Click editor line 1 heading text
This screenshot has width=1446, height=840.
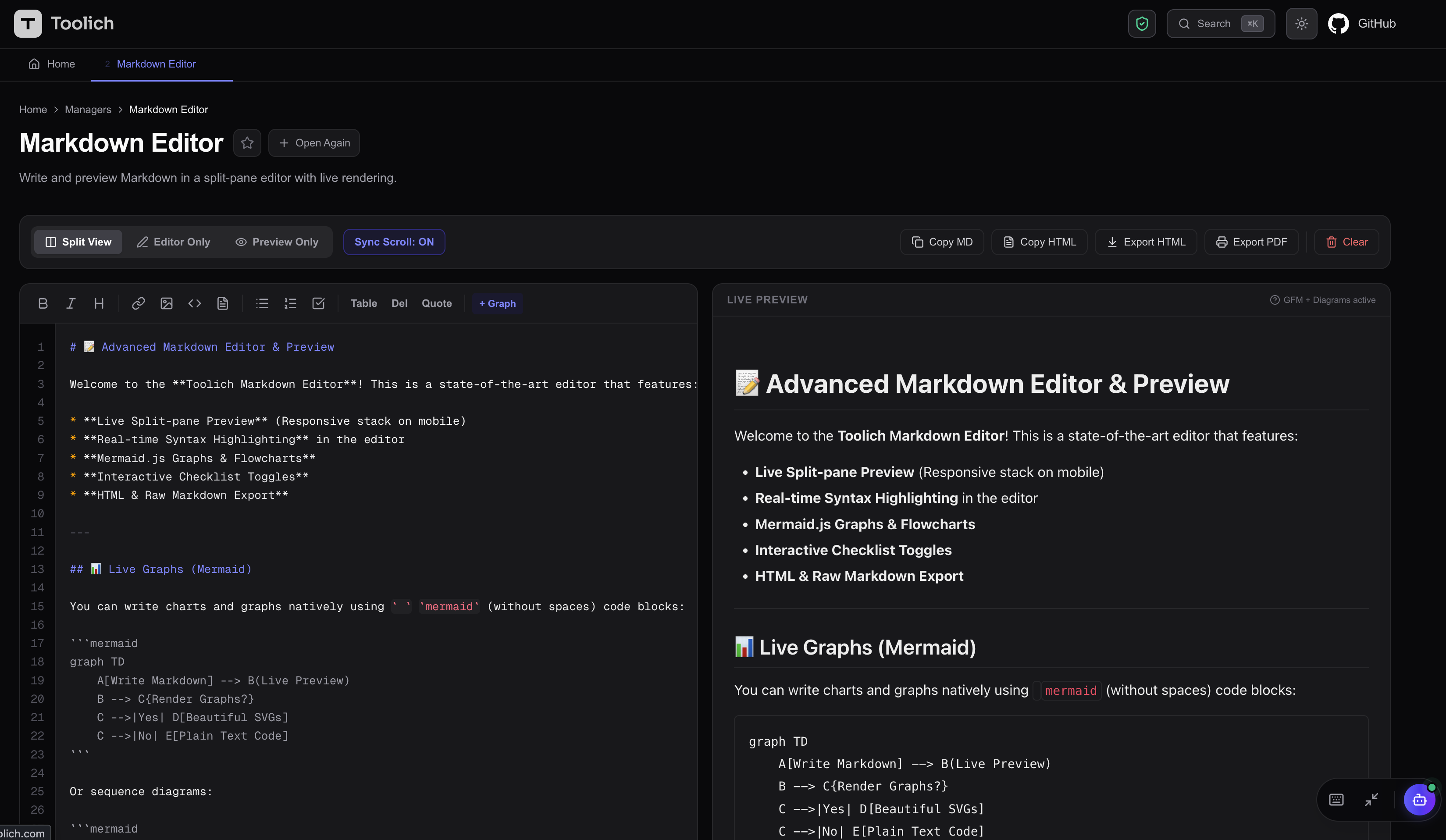(x=202, y=347)
